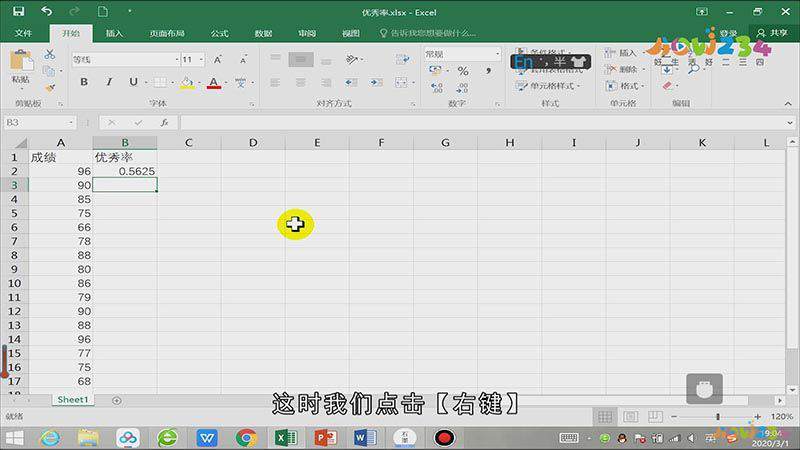The width and height of the screenshot is (800, 450).
Task: Align text to the left
Action: coord(276,82)
